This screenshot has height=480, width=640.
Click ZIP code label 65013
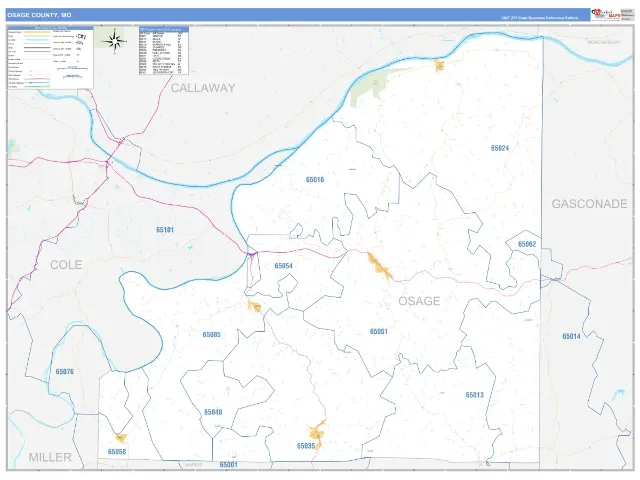(x=474, y=395)
